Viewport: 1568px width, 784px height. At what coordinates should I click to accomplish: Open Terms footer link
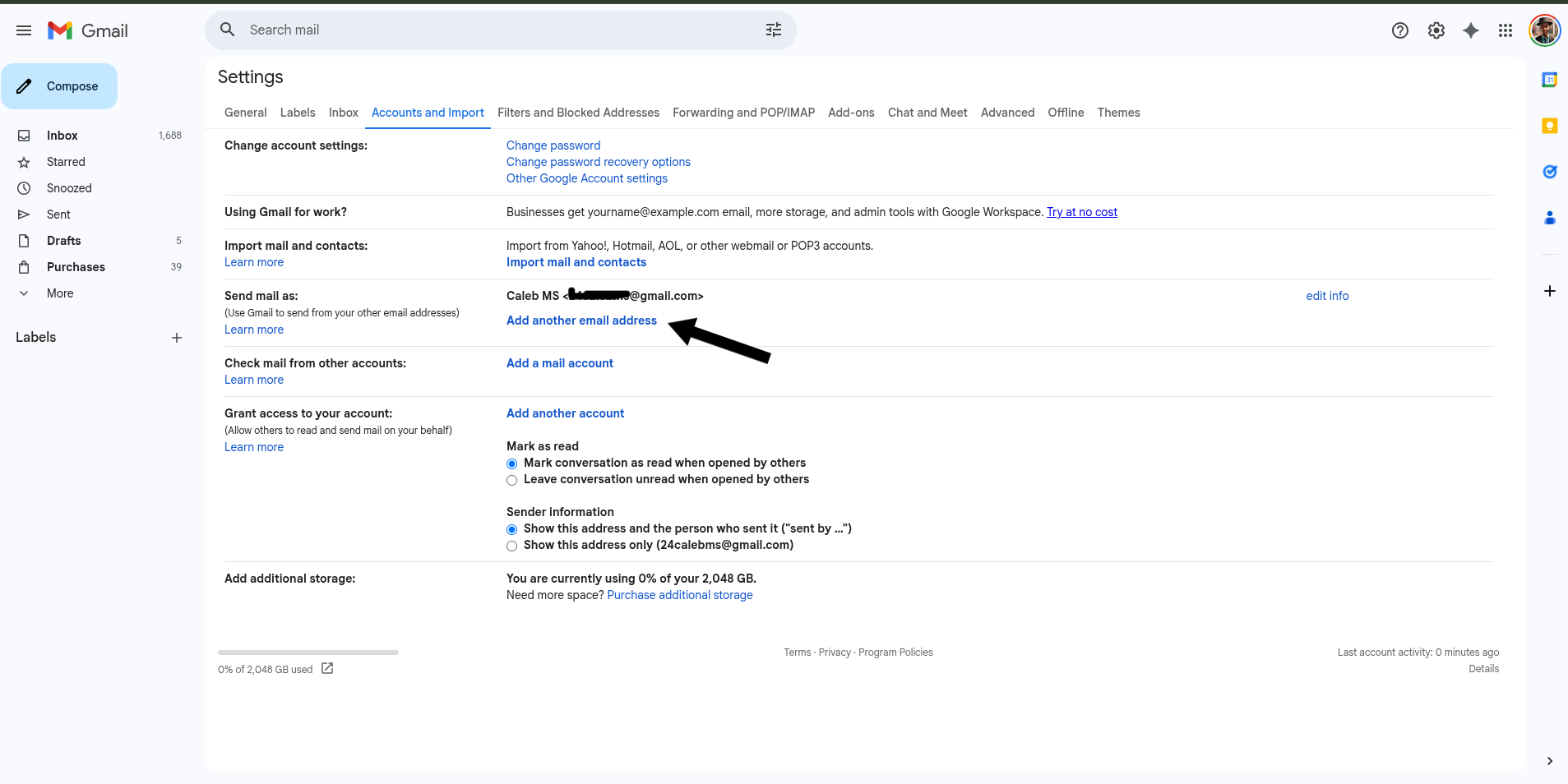pyautogui.click(x=798, y=653)
